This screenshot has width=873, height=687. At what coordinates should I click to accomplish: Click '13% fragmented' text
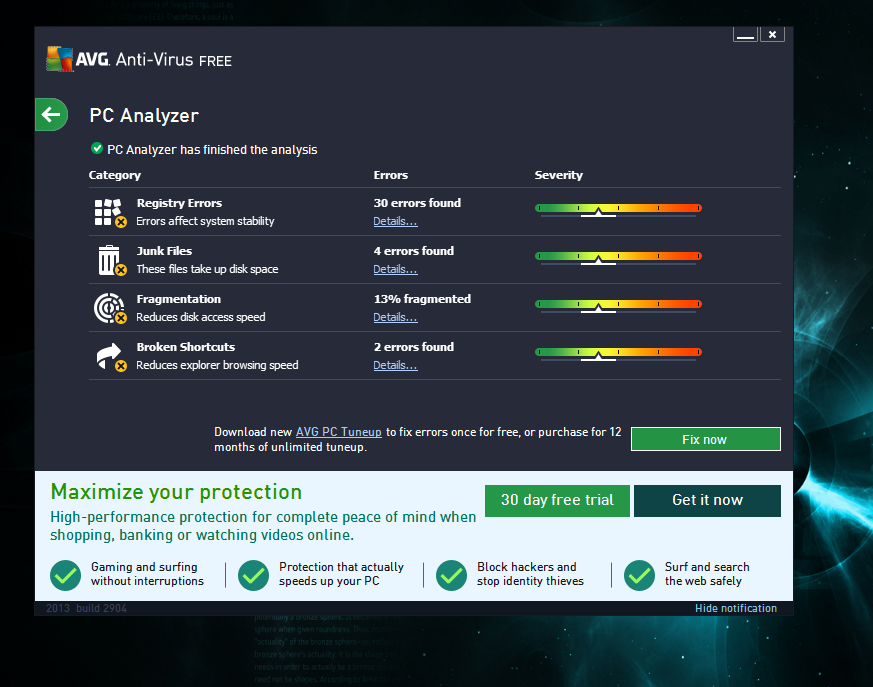tap(422, 299)
